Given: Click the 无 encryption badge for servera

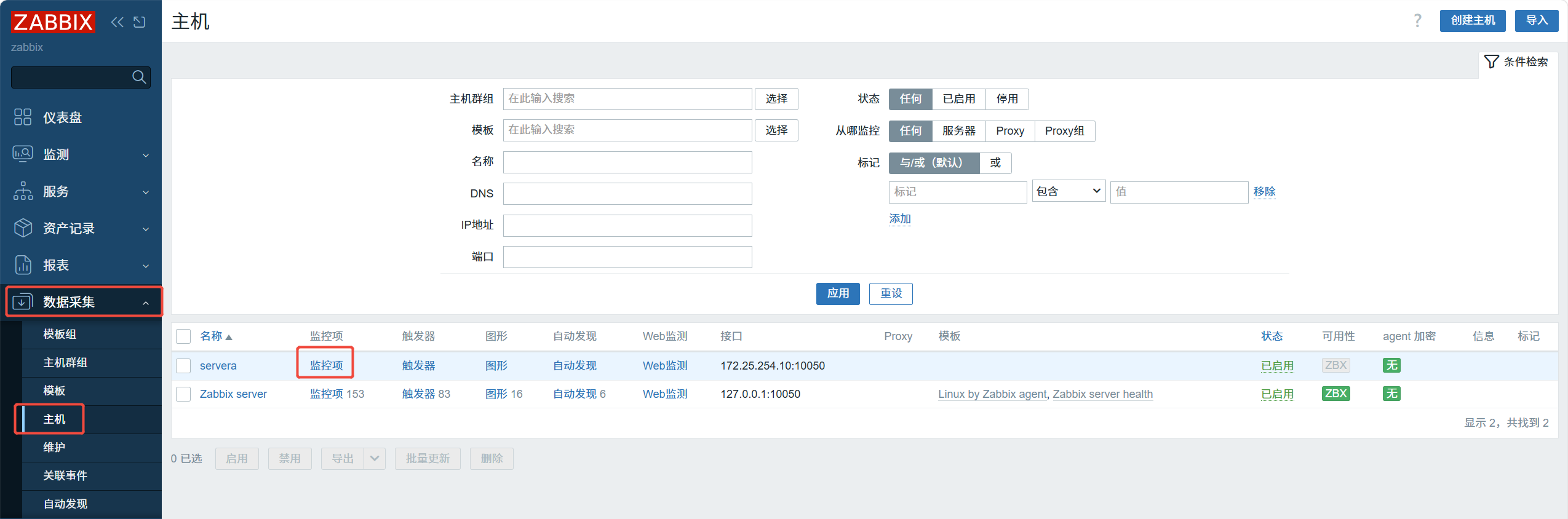Looking at the screenshot, I should click(1391, 365).
